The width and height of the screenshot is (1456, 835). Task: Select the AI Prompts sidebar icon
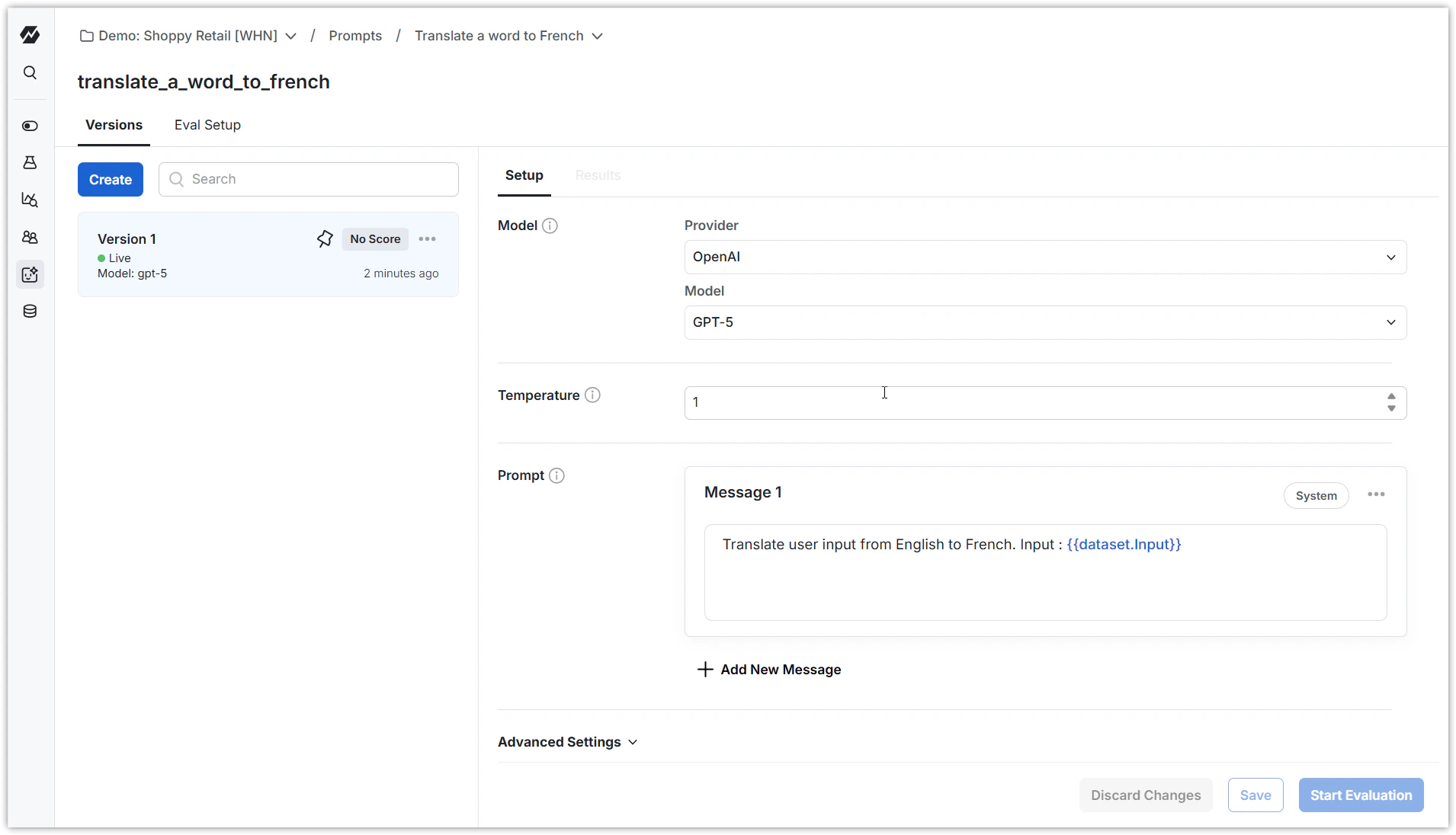30,274
